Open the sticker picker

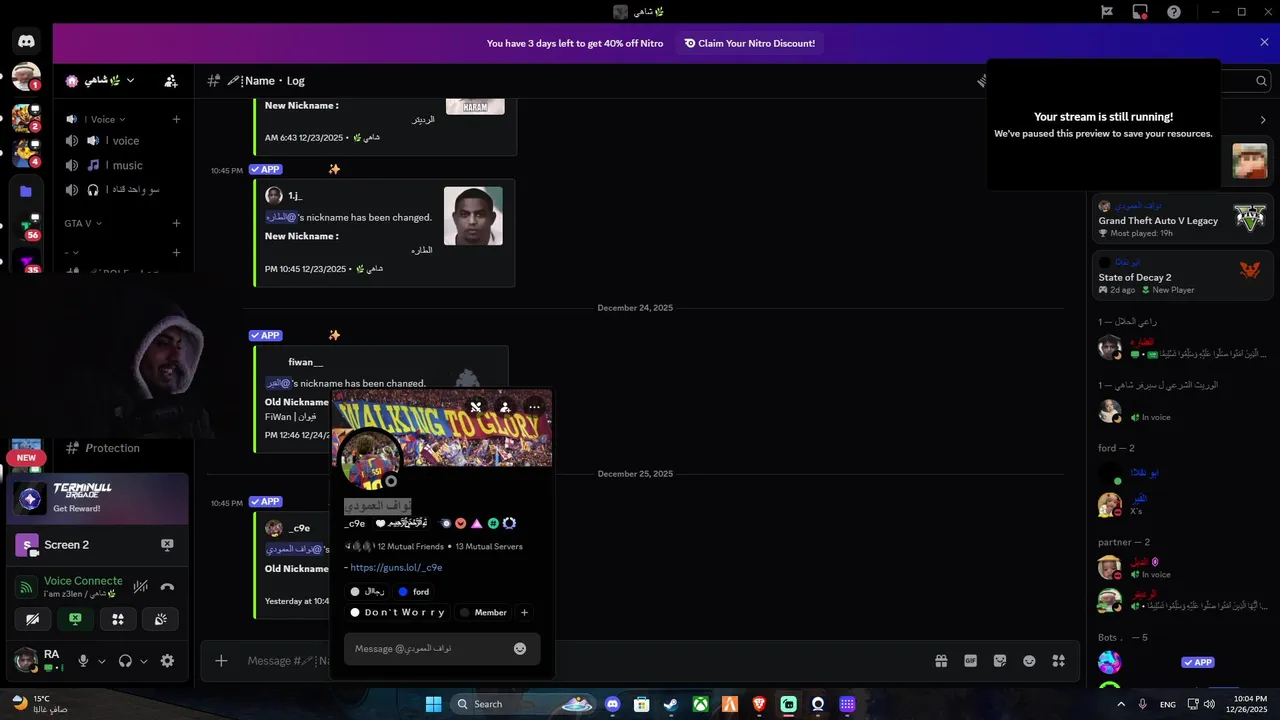(x=999, y=661)
